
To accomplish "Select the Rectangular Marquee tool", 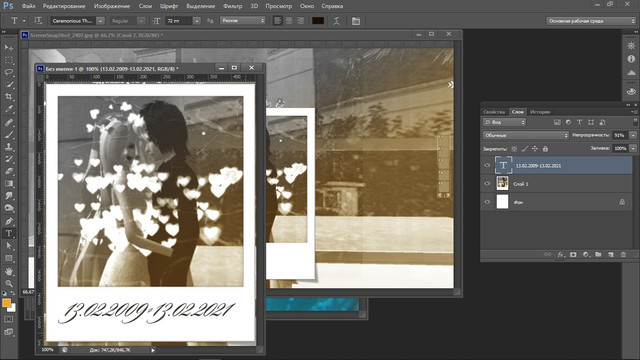I will pos(9,60).
